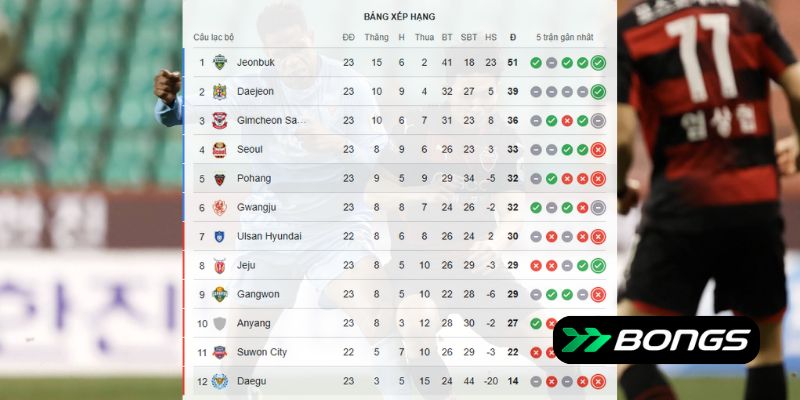
Task: Click the Jeonbuk club crest icon
Action: tap(219, 62)
